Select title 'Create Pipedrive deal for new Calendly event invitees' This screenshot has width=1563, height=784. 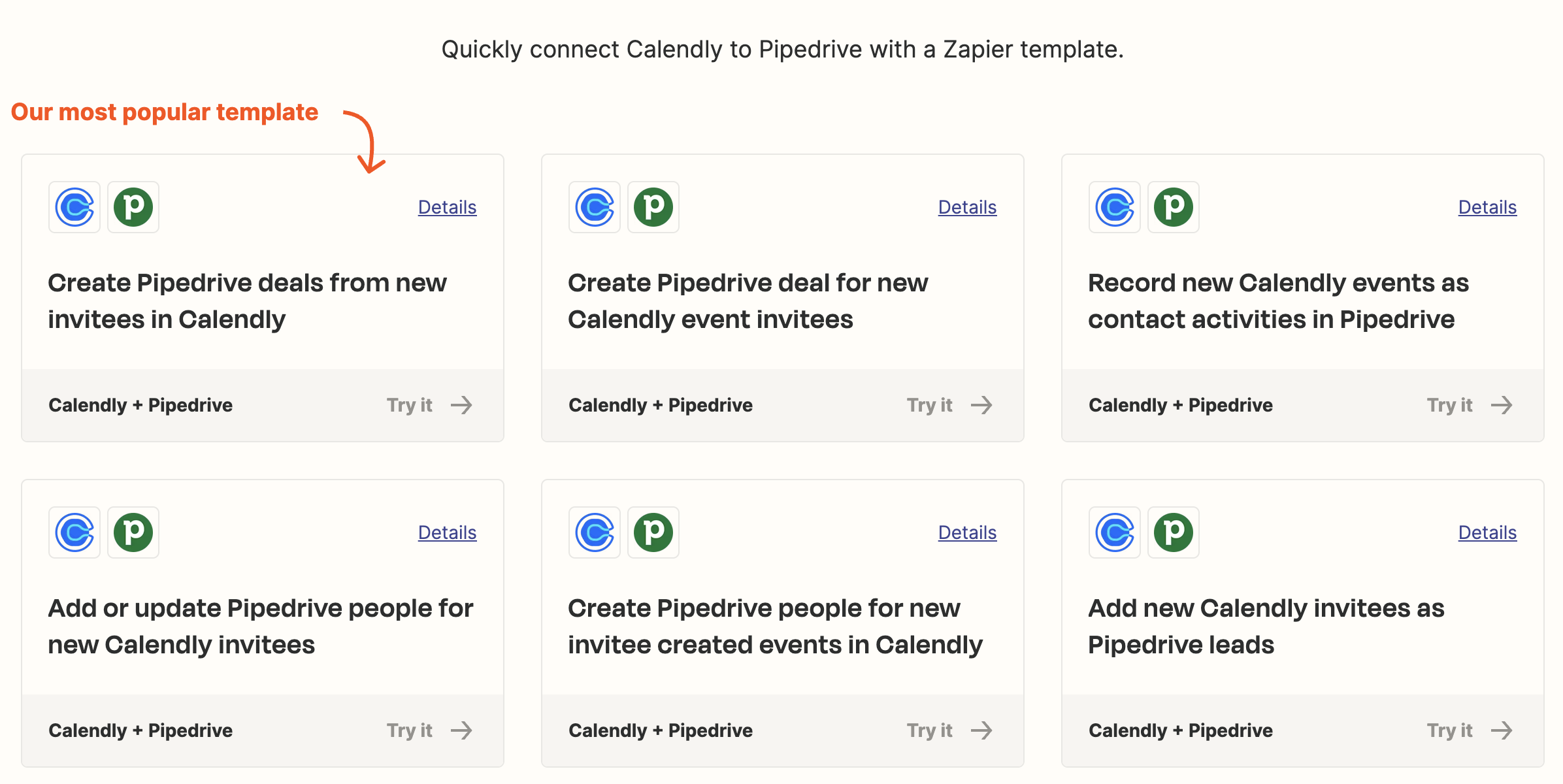point(748,301)
